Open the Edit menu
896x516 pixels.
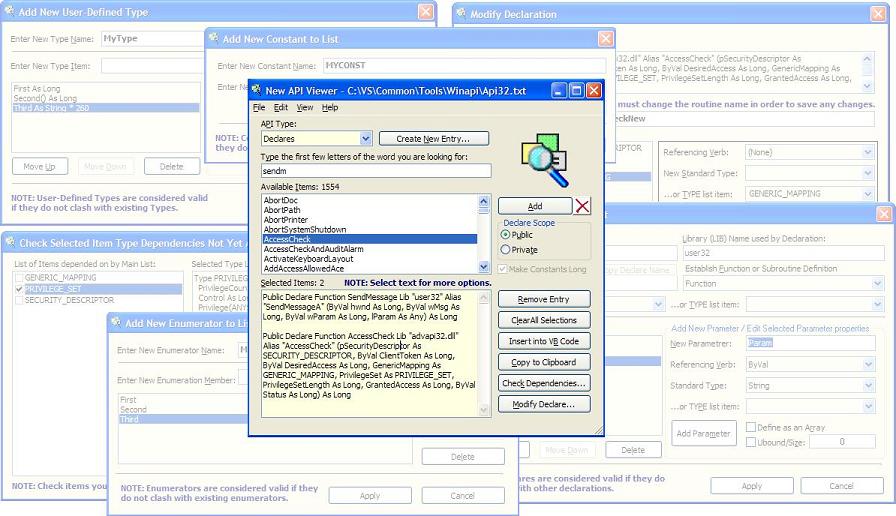(281, 107)
